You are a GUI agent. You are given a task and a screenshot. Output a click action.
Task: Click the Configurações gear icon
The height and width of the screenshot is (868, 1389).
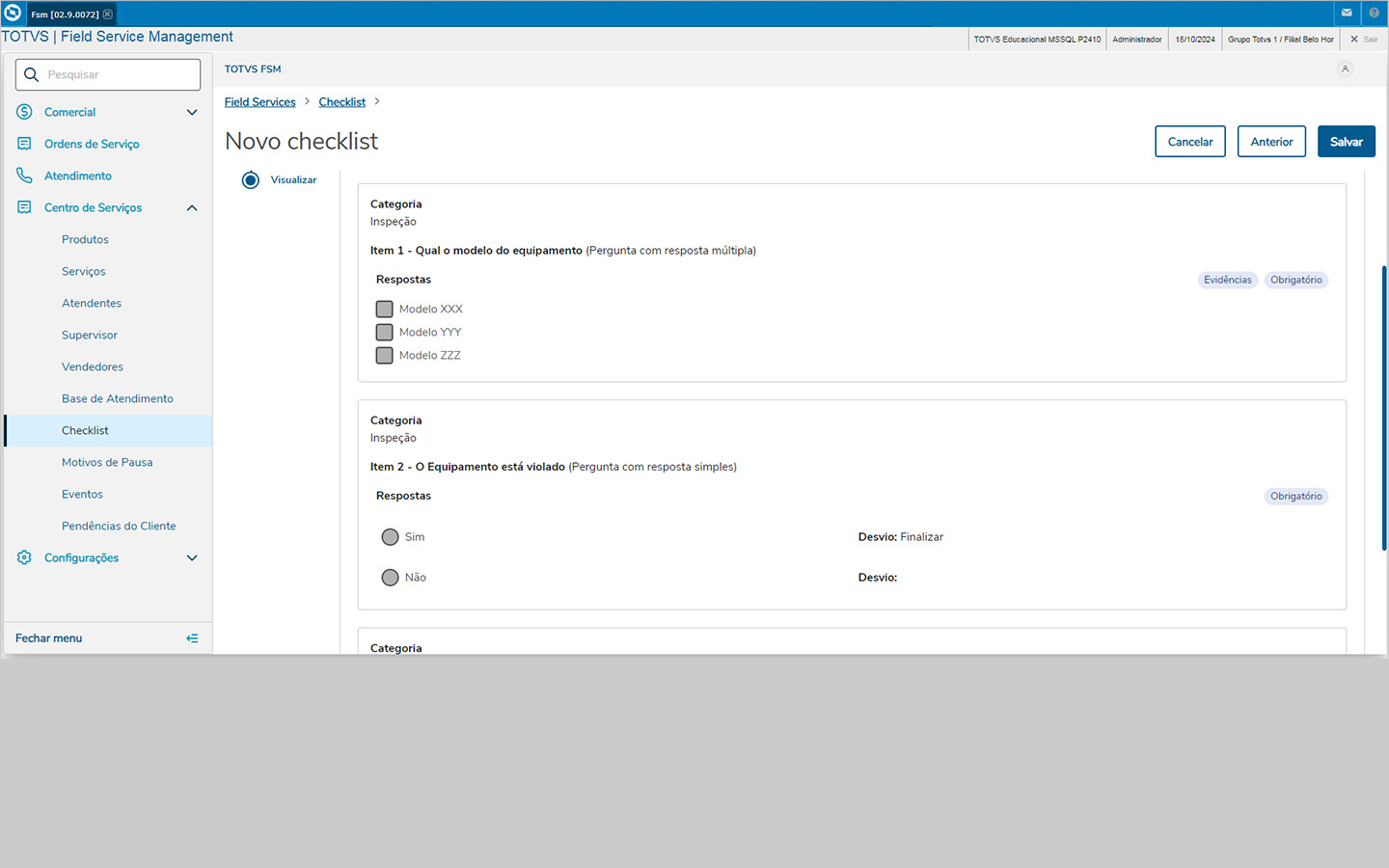click(24, 557)
